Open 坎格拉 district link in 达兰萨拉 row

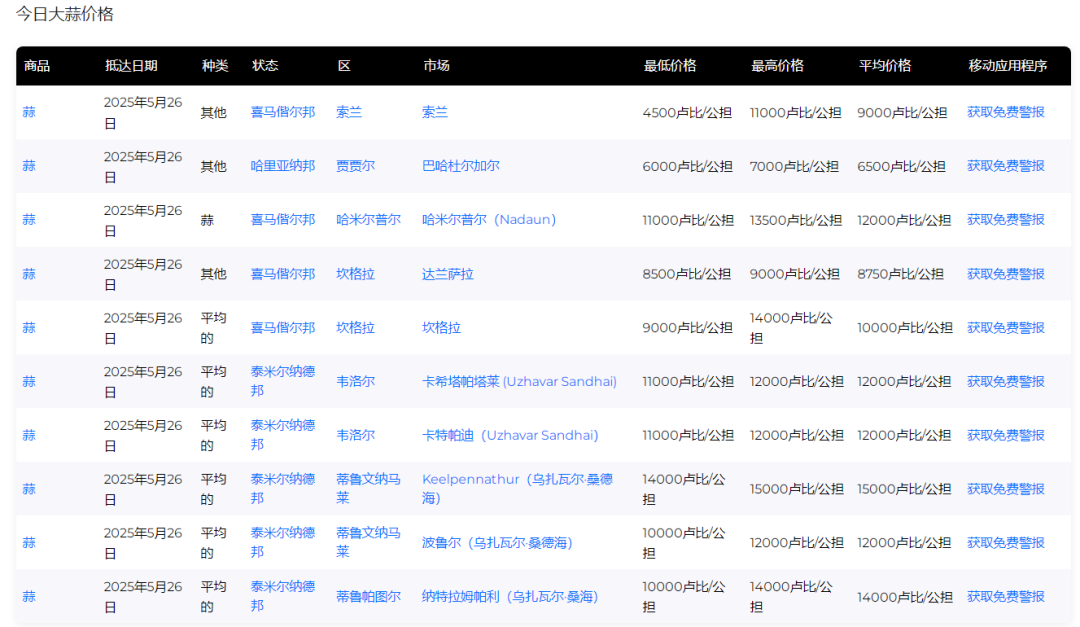(x=355, y=274)
